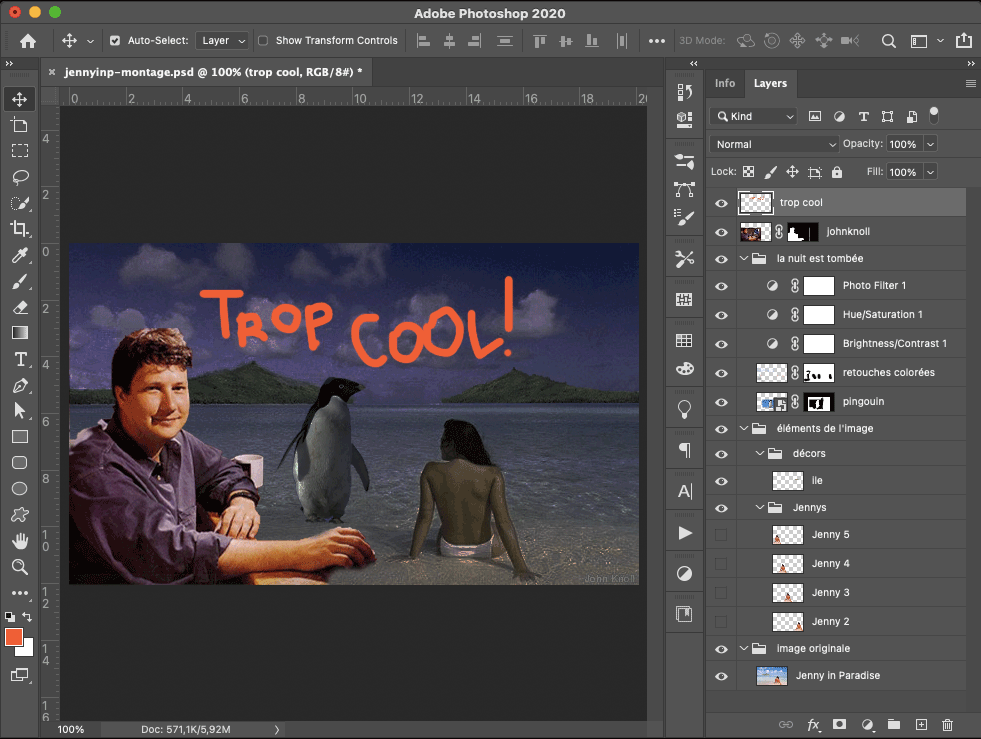This screenshot has width=981, height=739.
Task: Select the pingouin layer
Action: click(862, 402)
